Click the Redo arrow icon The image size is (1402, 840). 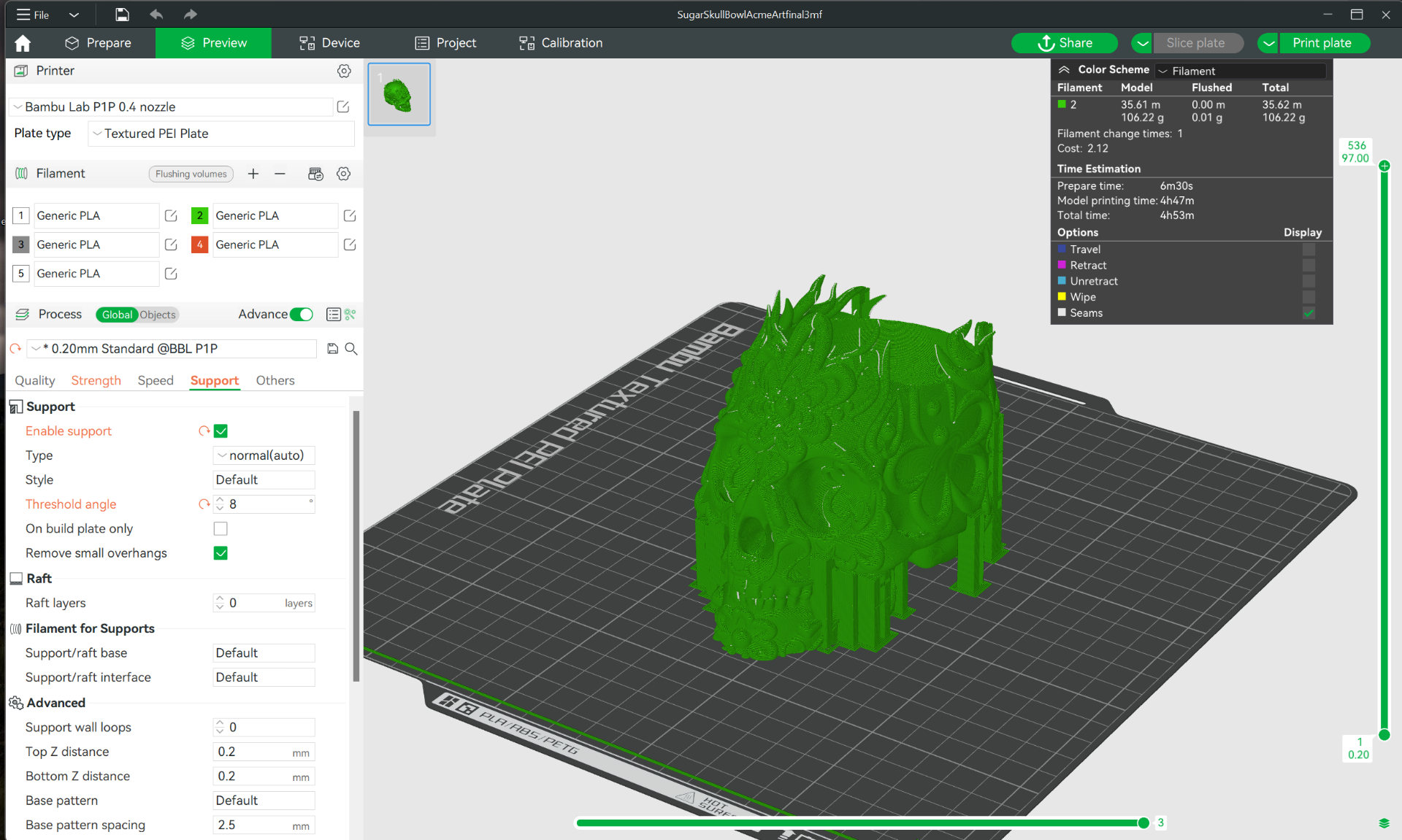(191, 15)
